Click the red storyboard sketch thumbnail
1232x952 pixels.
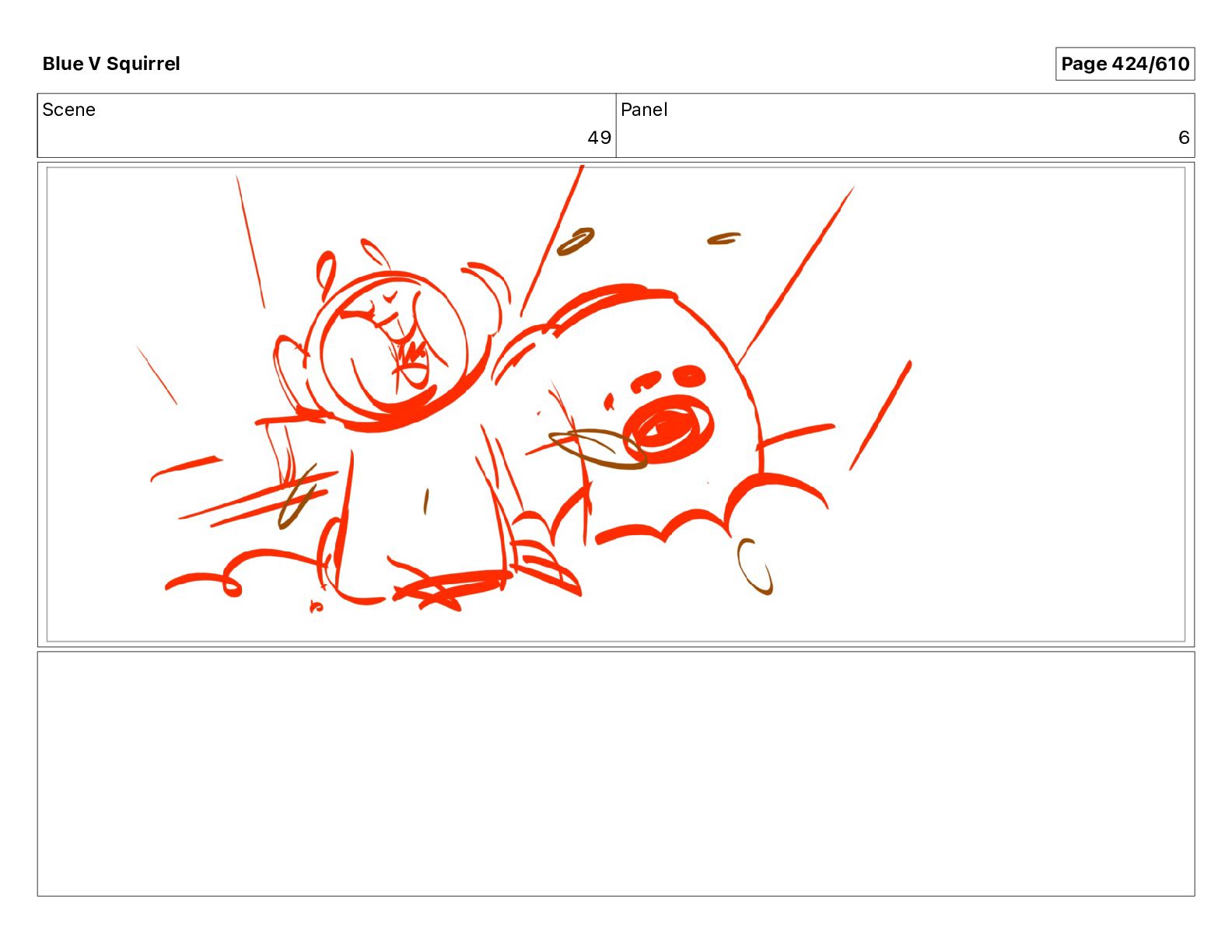[x=616, y=404]
